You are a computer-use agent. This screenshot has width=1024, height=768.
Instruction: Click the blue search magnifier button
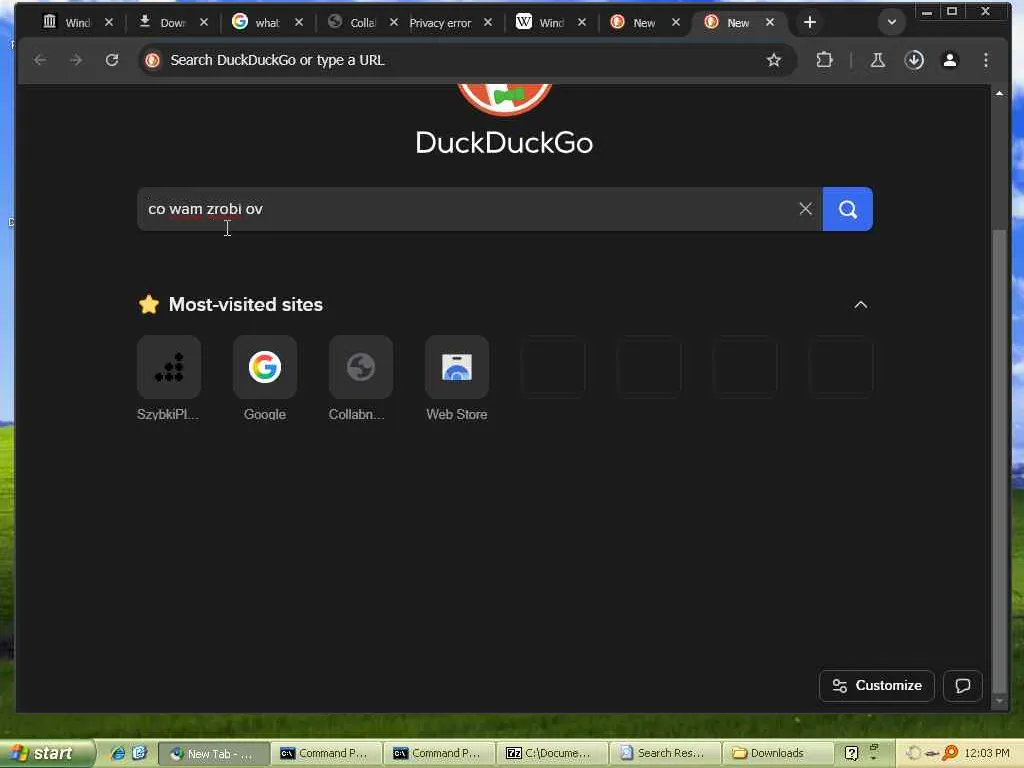click(x=848, y=209)
